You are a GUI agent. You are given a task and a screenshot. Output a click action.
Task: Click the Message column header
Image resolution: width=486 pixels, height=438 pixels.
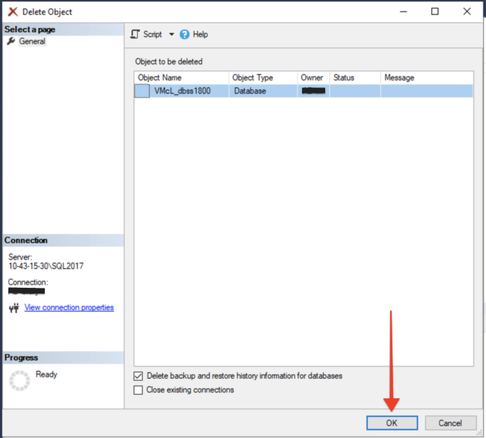tap(427, 78)
